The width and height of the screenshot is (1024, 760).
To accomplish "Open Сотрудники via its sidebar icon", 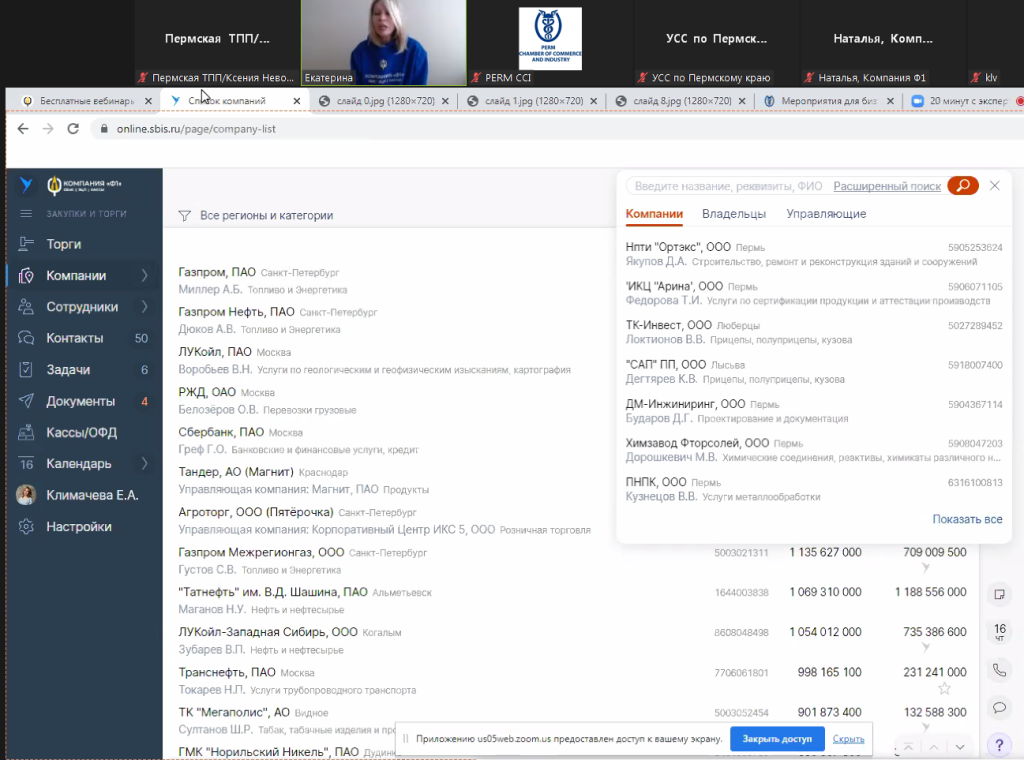I will click(26, 307).
